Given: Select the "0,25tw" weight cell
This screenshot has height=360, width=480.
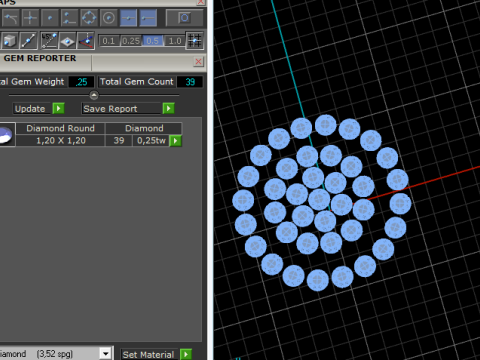Looking at the screenshot, I should [x=151, y=141].
